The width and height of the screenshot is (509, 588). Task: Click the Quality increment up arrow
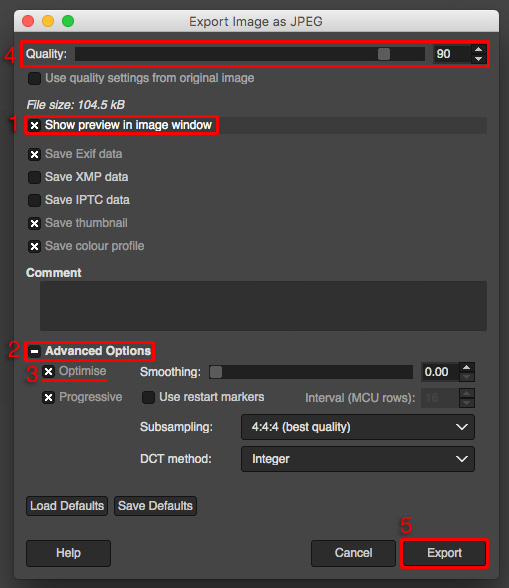(478, 49)
